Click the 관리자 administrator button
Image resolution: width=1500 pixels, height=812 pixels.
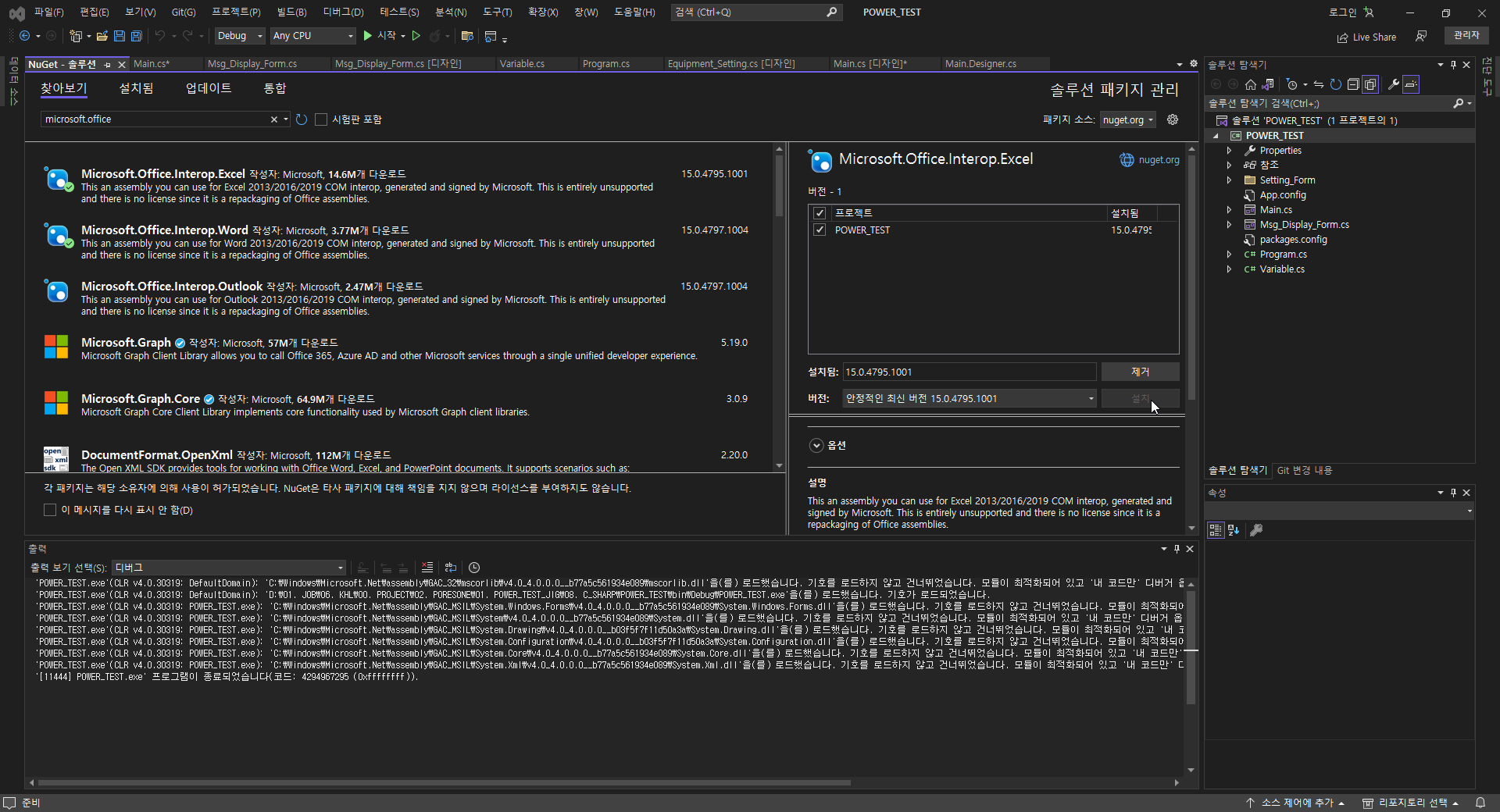point(1466,36)
